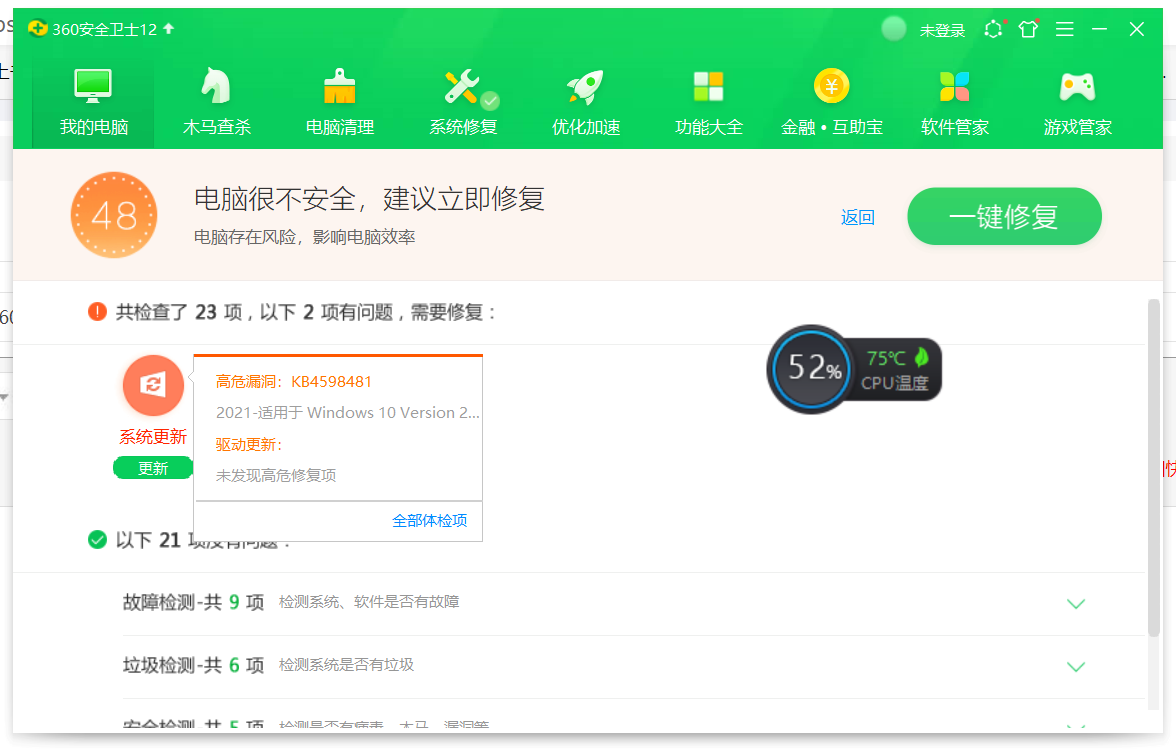Open 系统修复 system repair tab

pyautogui.click(x=463, y=102)
